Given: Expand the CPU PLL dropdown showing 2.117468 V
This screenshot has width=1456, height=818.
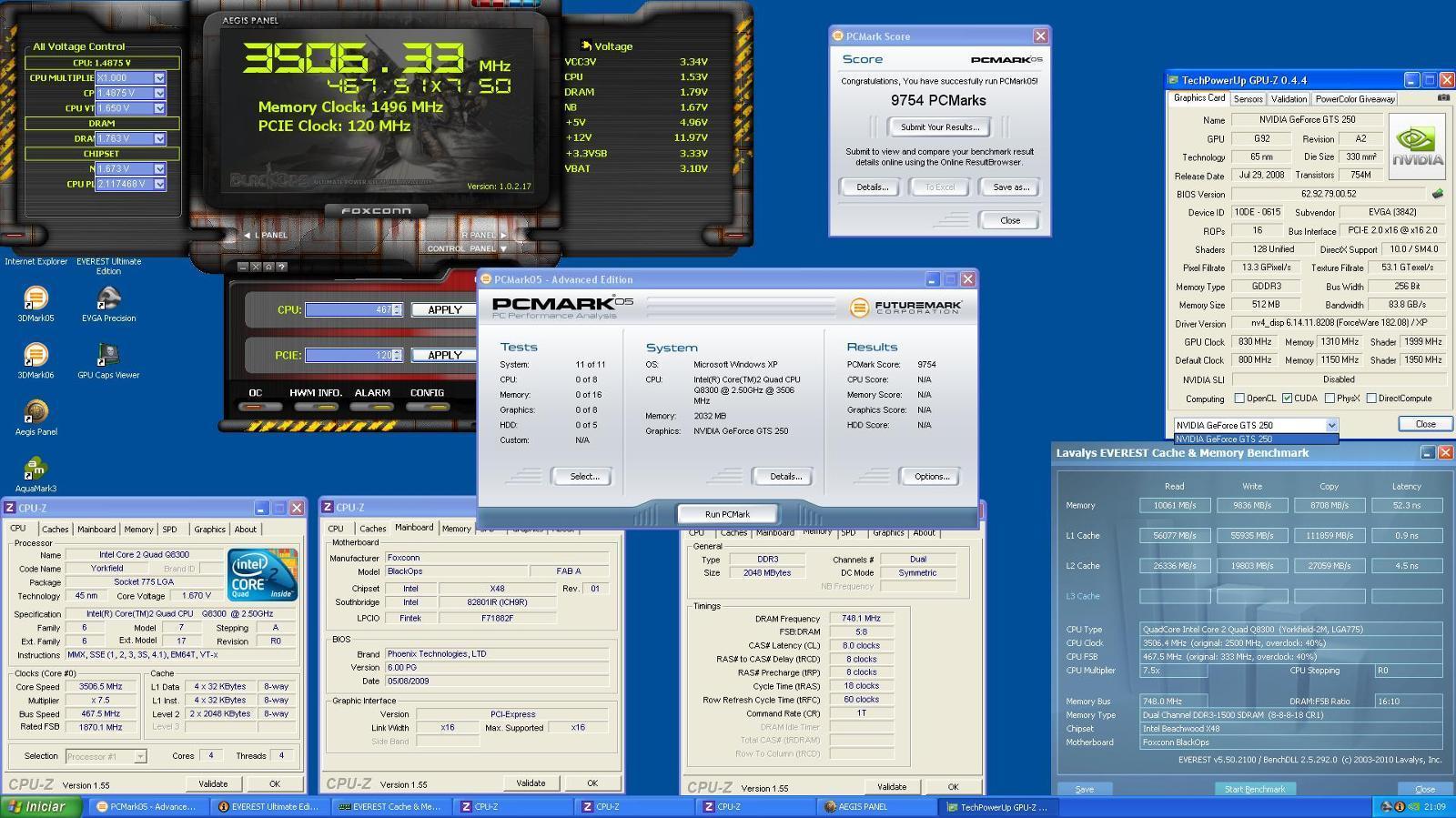Looking at the screenshot, I should tap(159, 184).
